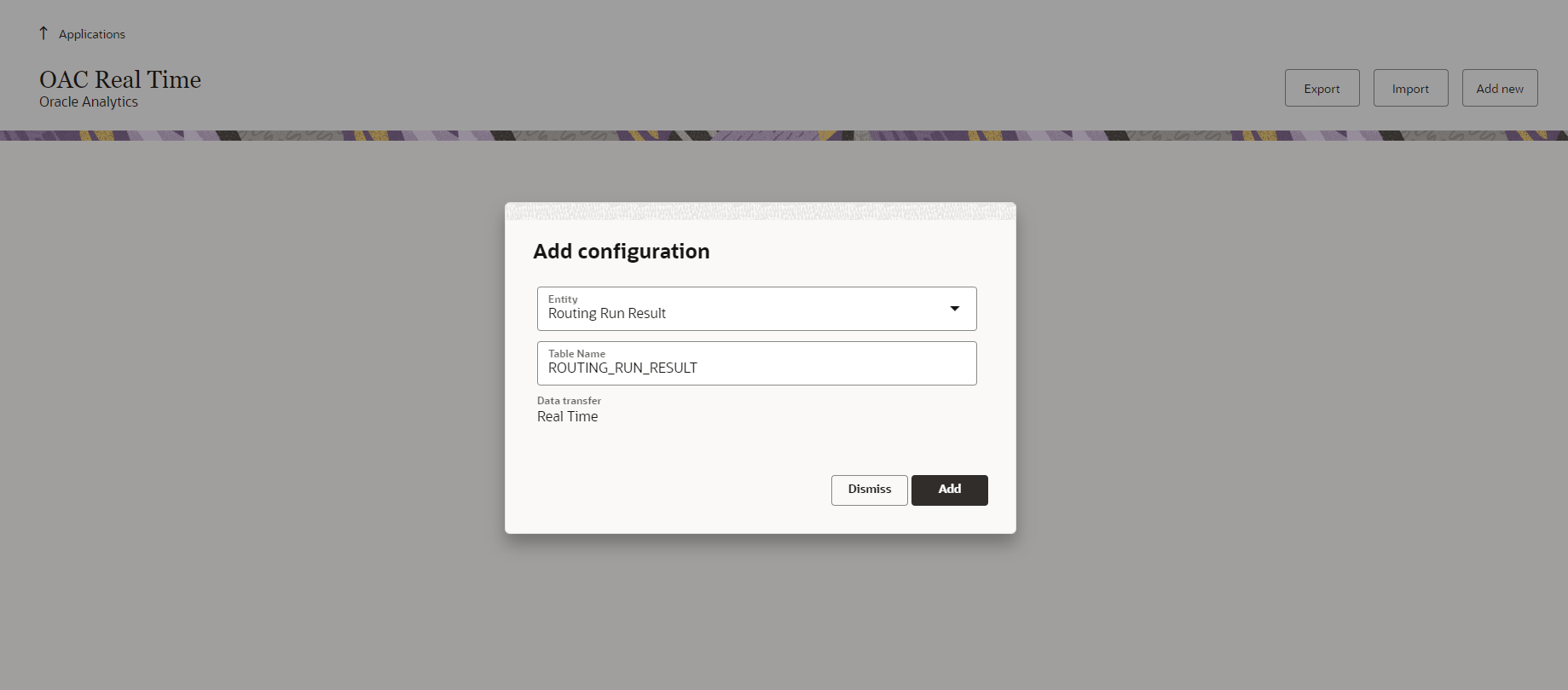1568x690 pixels.
Task: Expand the Entity dropdown arrow
Action: [955, 309]
